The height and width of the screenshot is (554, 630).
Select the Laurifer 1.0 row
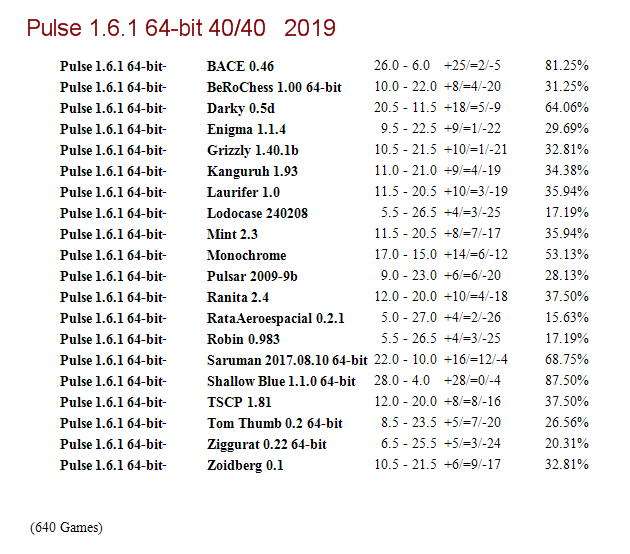(324, 192)
